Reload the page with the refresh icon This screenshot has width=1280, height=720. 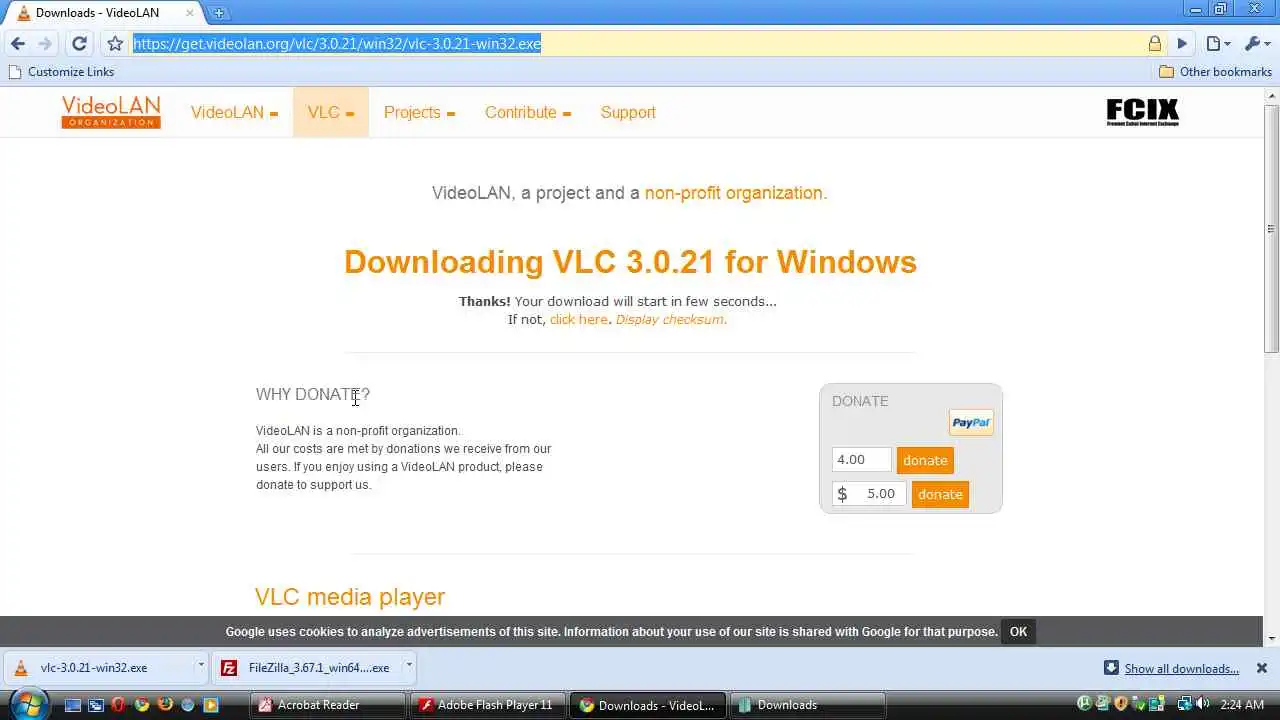79,44
